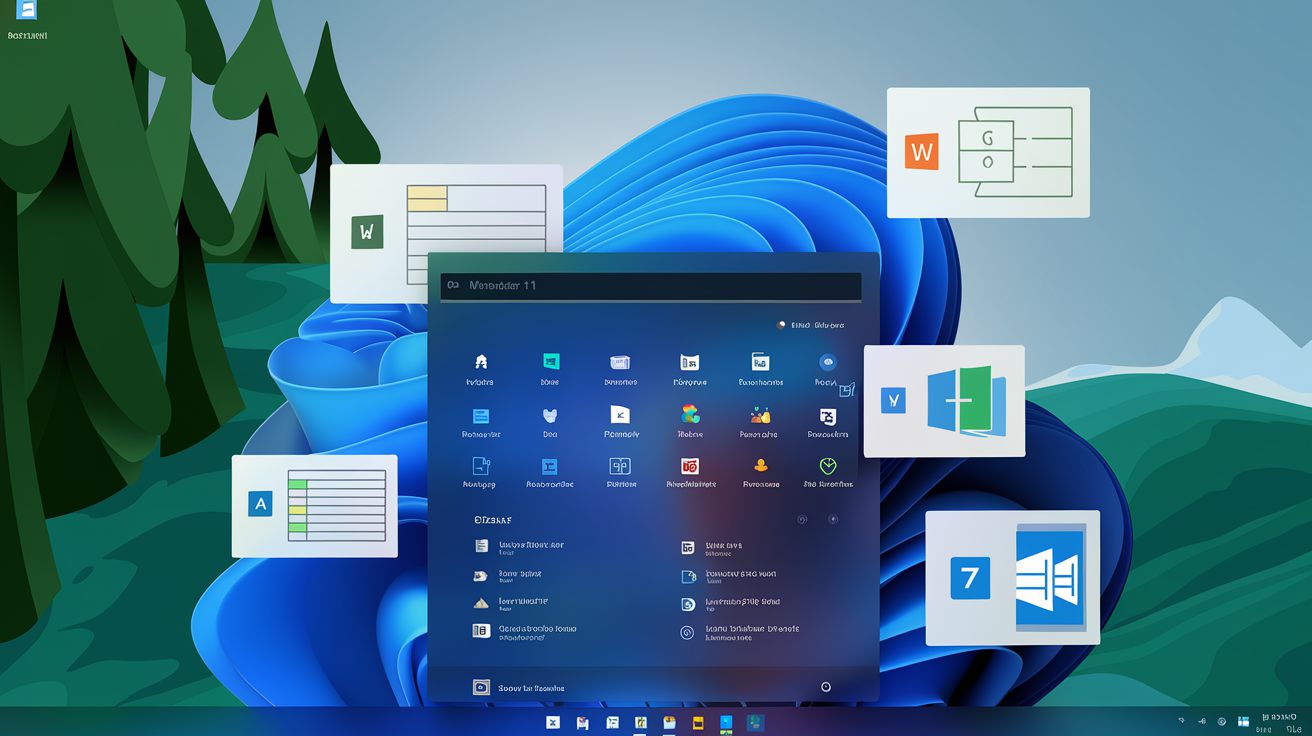Open the white X icon on the taskbar
The height and width of the screenshot is (736, 1312).
click(553, 722)
